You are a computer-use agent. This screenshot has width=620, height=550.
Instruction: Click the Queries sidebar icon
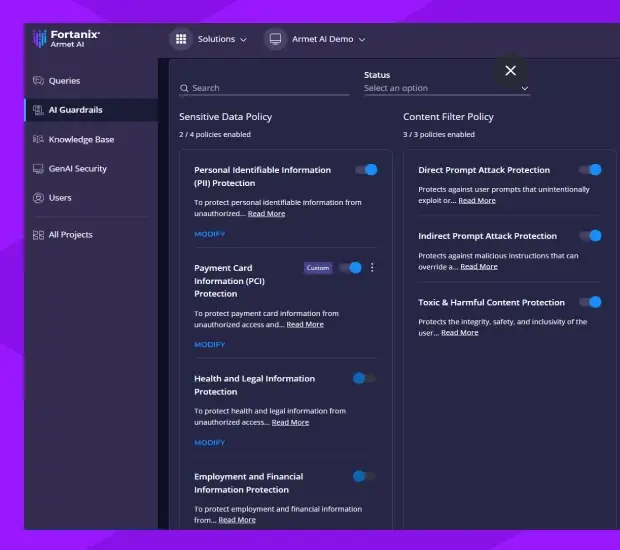[x=39, y=81]
